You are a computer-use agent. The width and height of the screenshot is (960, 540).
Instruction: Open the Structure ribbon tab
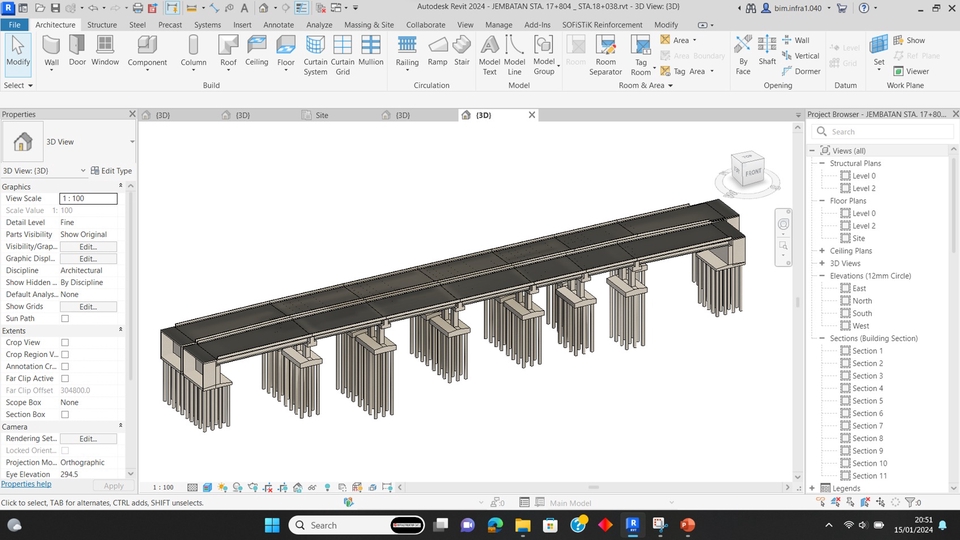102,24
